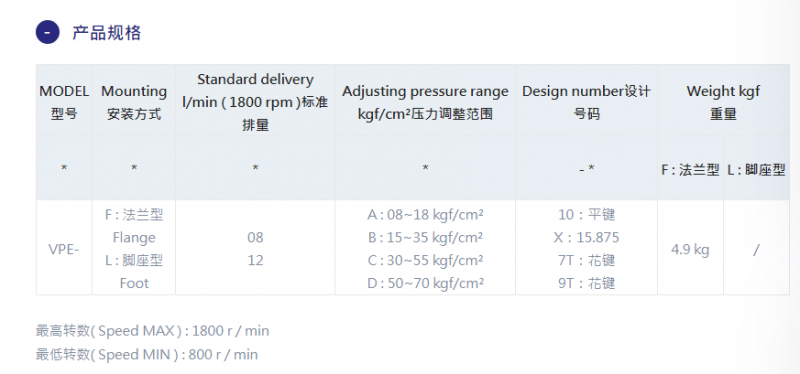Click the Speed MAX 1800 r/min line
800x374 pixels.
coord(152,331)
